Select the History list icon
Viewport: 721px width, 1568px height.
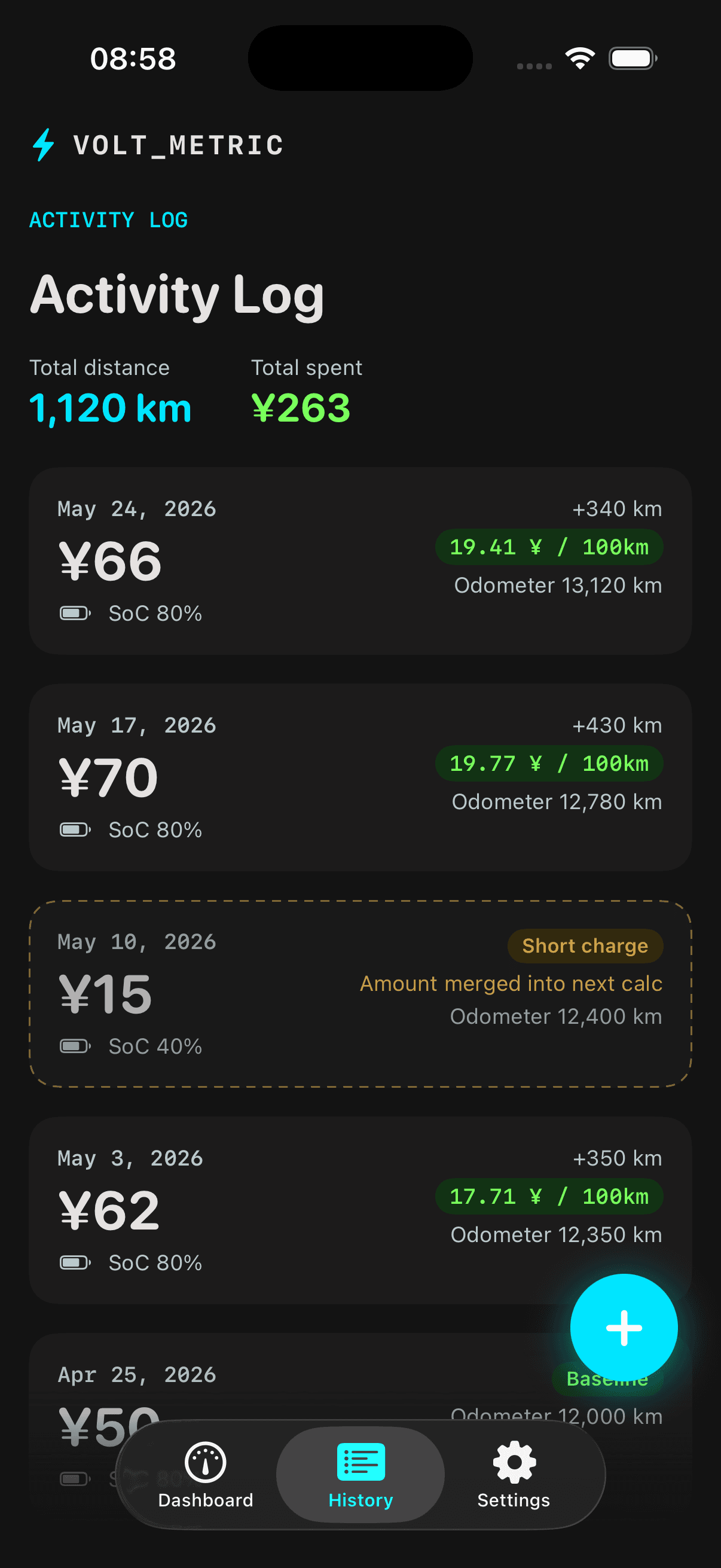361,1462
